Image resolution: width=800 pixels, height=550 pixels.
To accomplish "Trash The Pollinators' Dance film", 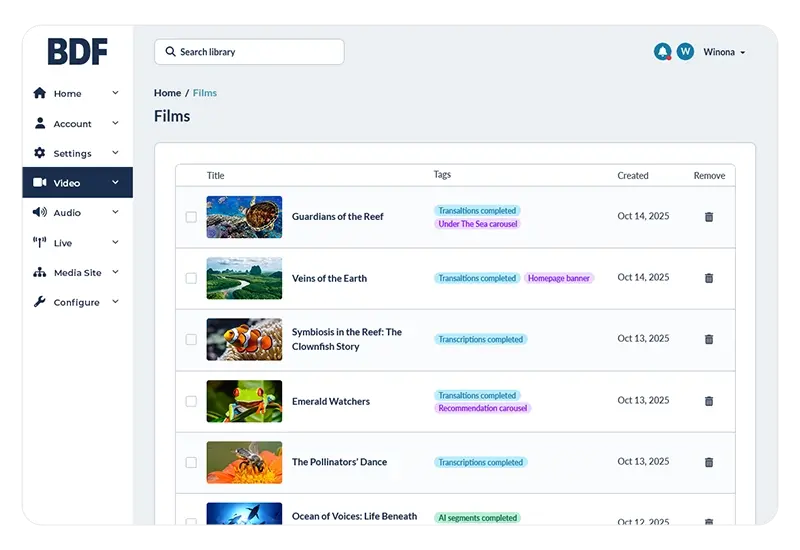I will tap(709, 462).
